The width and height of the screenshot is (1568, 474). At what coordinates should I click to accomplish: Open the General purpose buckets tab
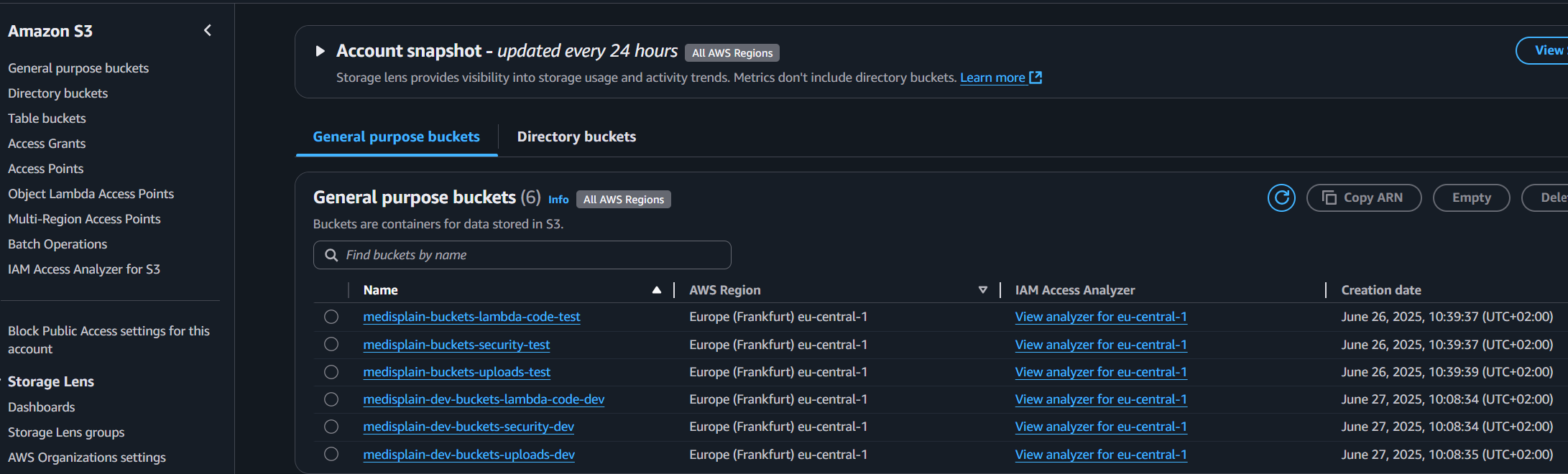396,136
